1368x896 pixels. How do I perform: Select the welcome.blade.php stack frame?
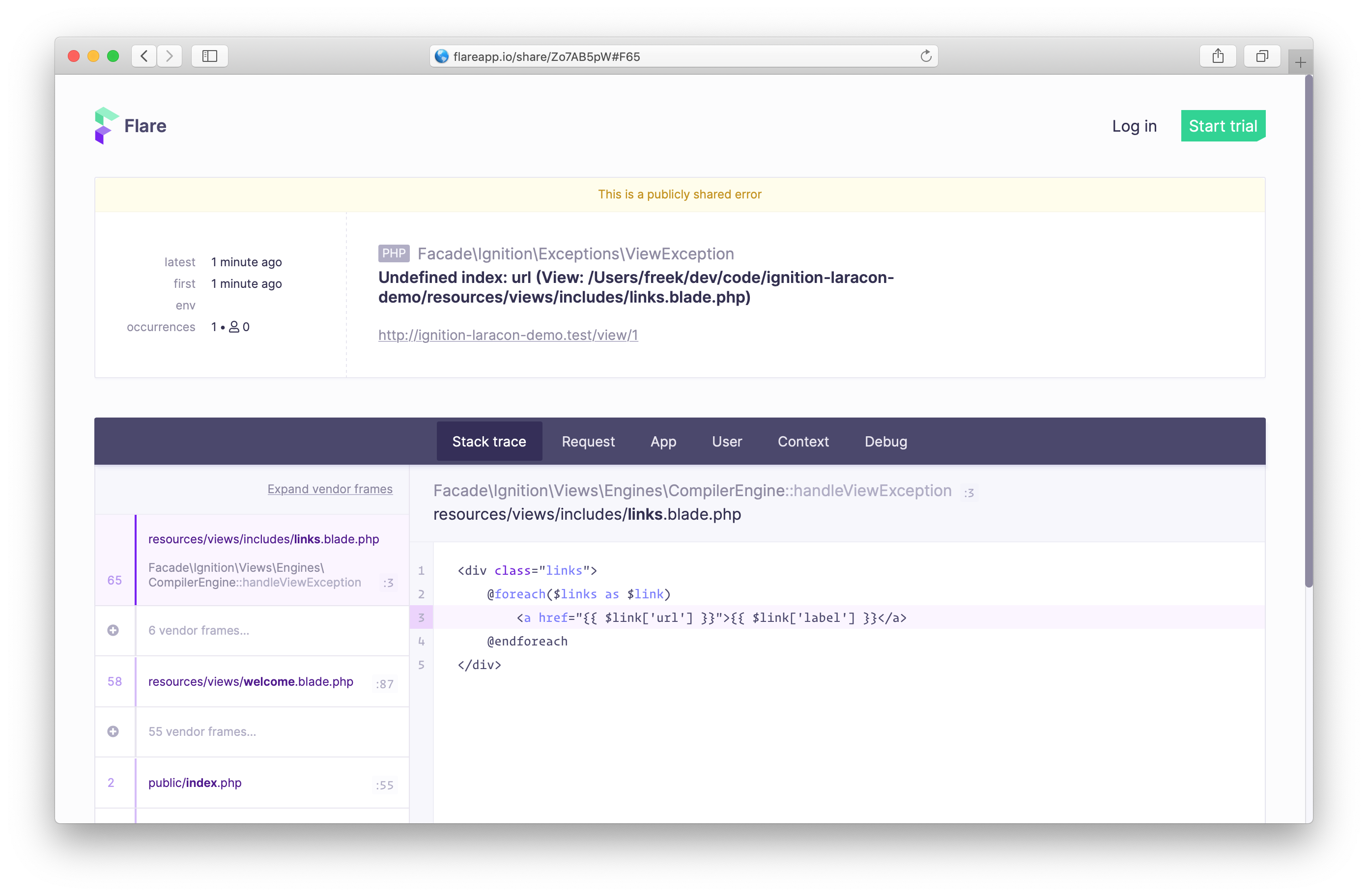pyautogui.click(x=253, y=682)
